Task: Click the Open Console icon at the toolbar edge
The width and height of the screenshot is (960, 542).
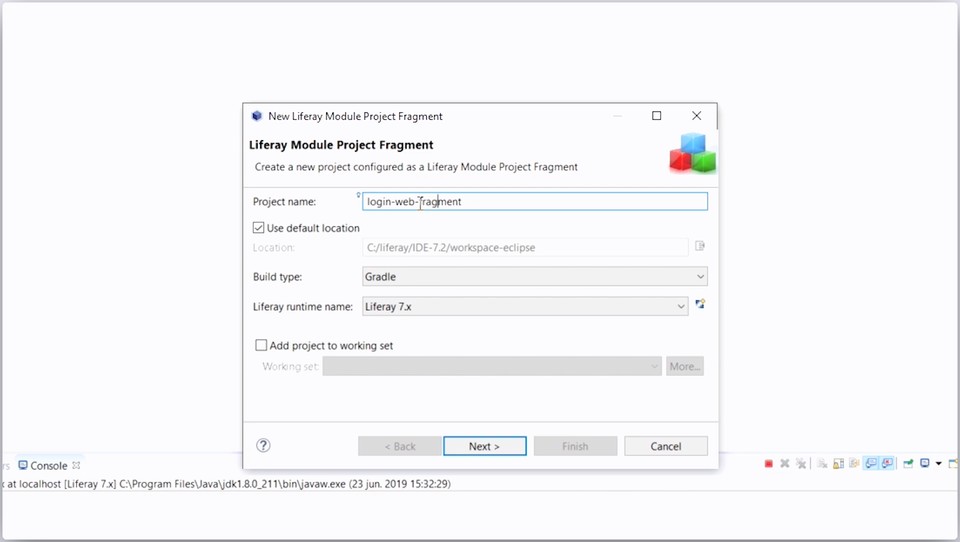Action: (953, 464)
